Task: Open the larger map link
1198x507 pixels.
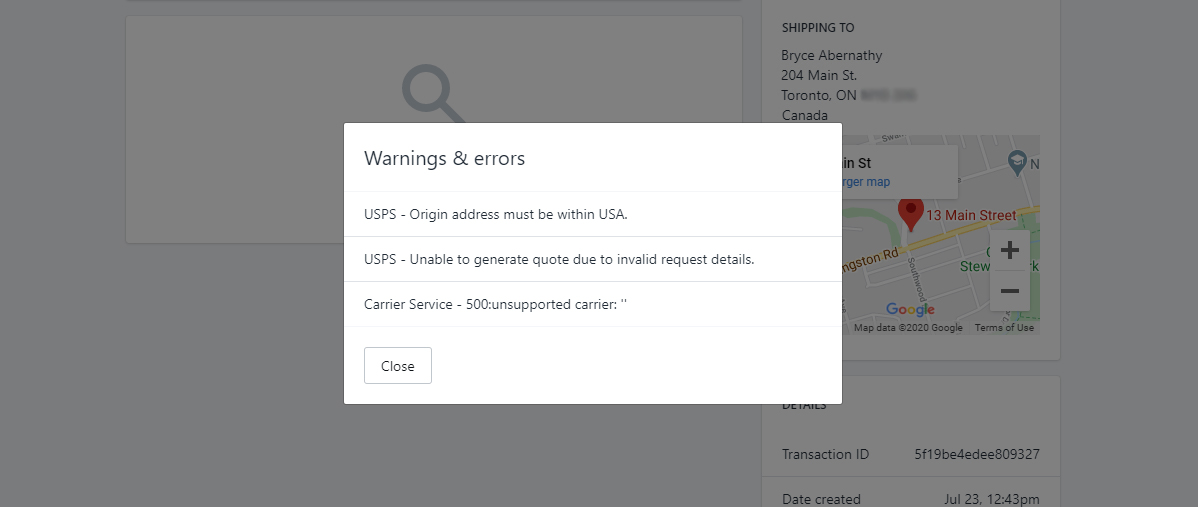Action: click(866, 182)
